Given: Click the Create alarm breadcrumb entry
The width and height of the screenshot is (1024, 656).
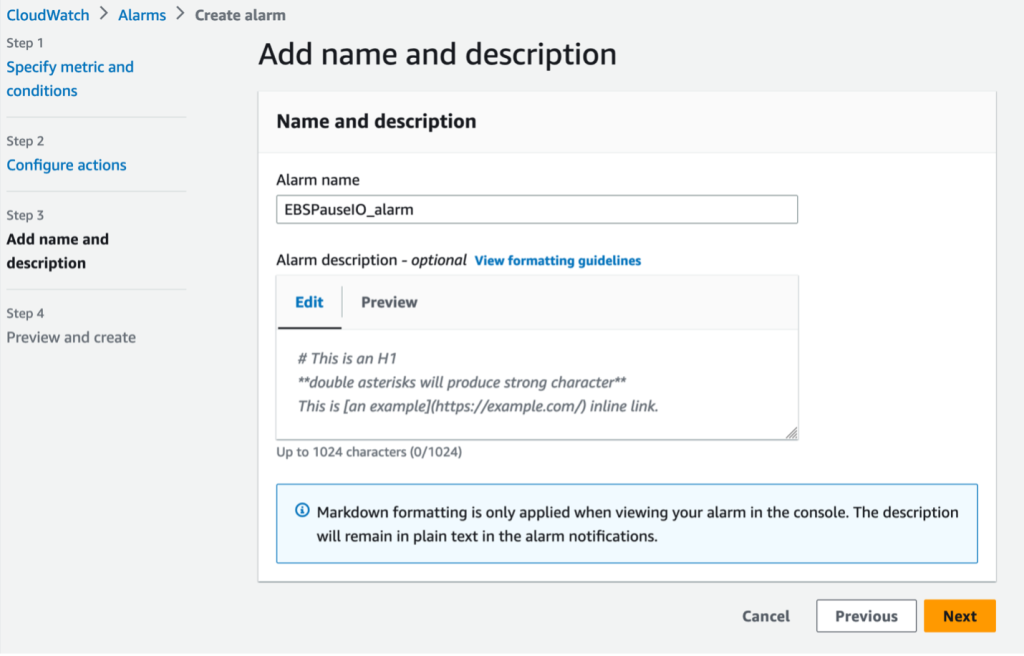Looking at the screenshot, I should coord(240,15).
